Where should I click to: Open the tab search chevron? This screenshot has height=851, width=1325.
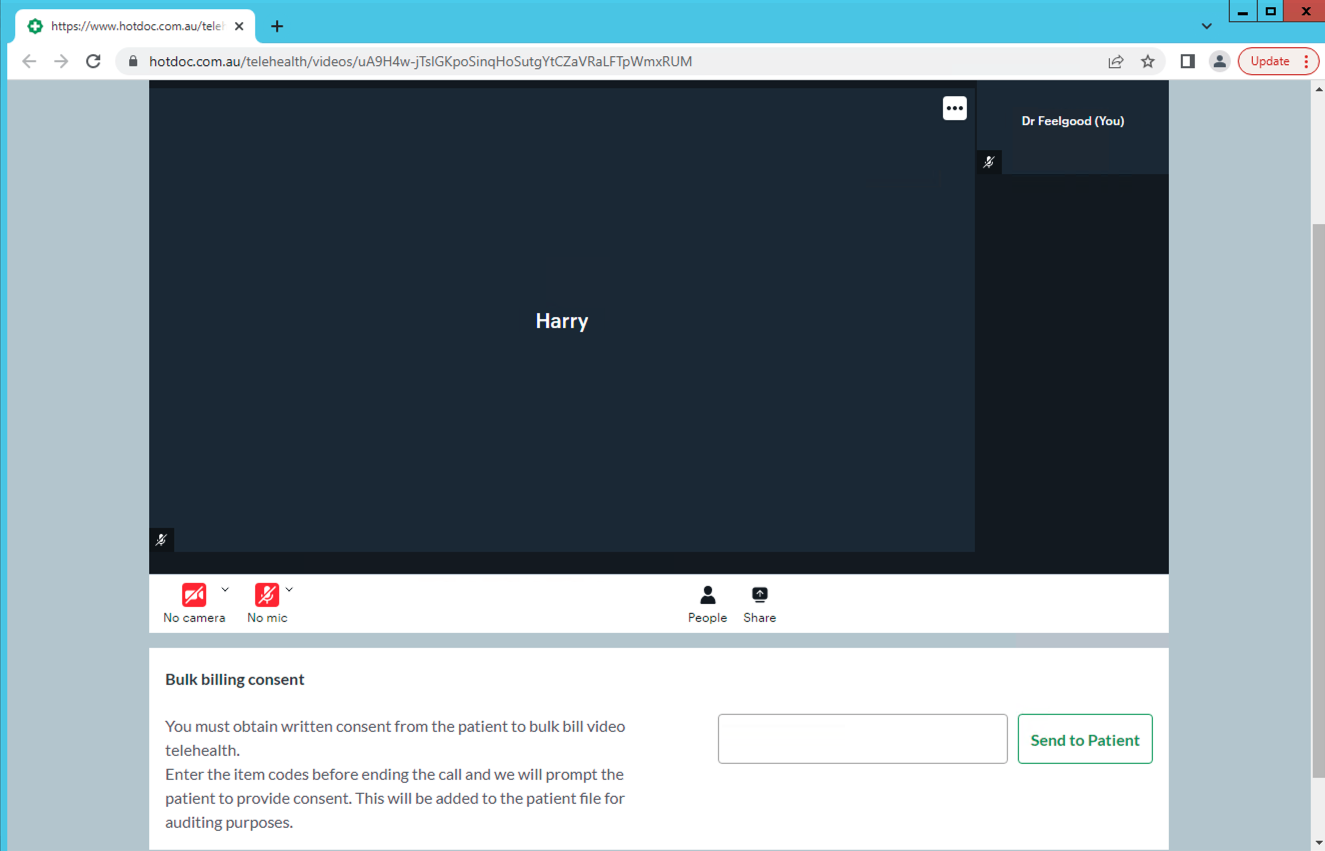1206,26
